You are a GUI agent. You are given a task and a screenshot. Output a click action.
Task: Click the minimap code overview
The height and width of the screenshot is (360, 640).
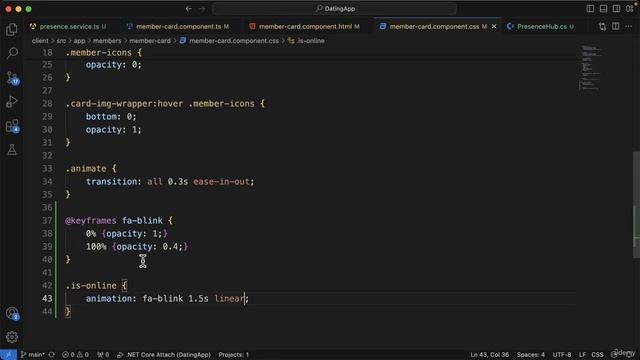pyautogui.click(x=590, y=67)
